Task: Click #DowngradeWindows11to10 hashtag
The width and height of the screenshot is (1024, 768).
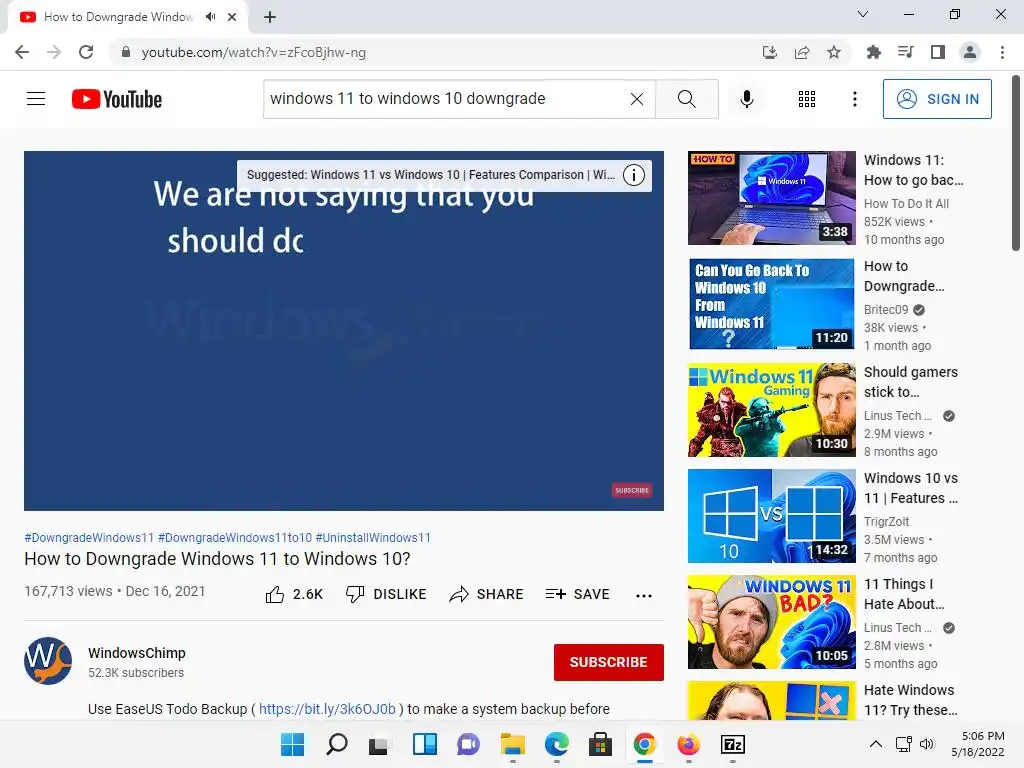Action: tap(235, 537)
